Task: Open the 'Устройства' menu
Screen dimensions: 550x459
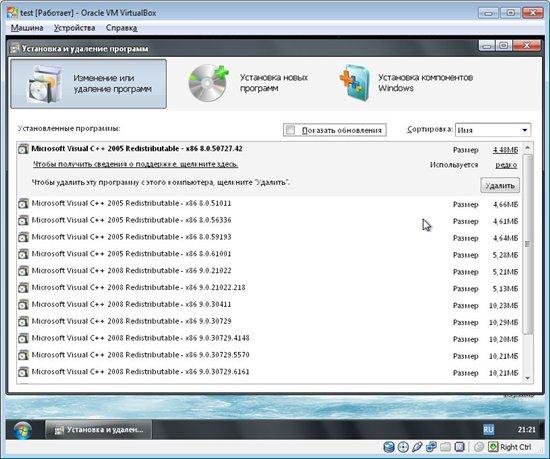Action: click(x=74, y=28)
